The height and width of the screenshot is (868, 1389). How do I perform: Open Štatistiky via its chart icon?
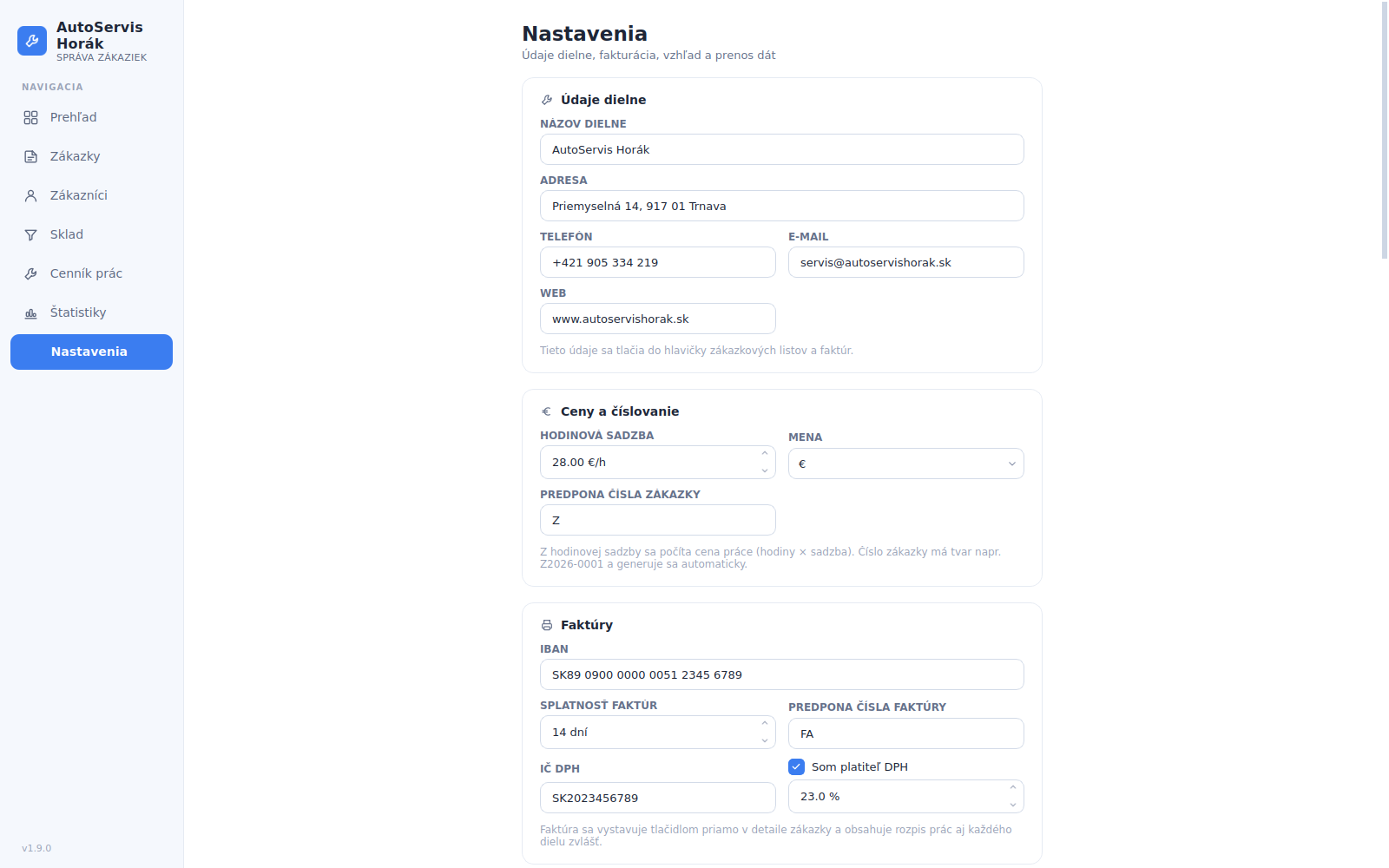(31, 312)
